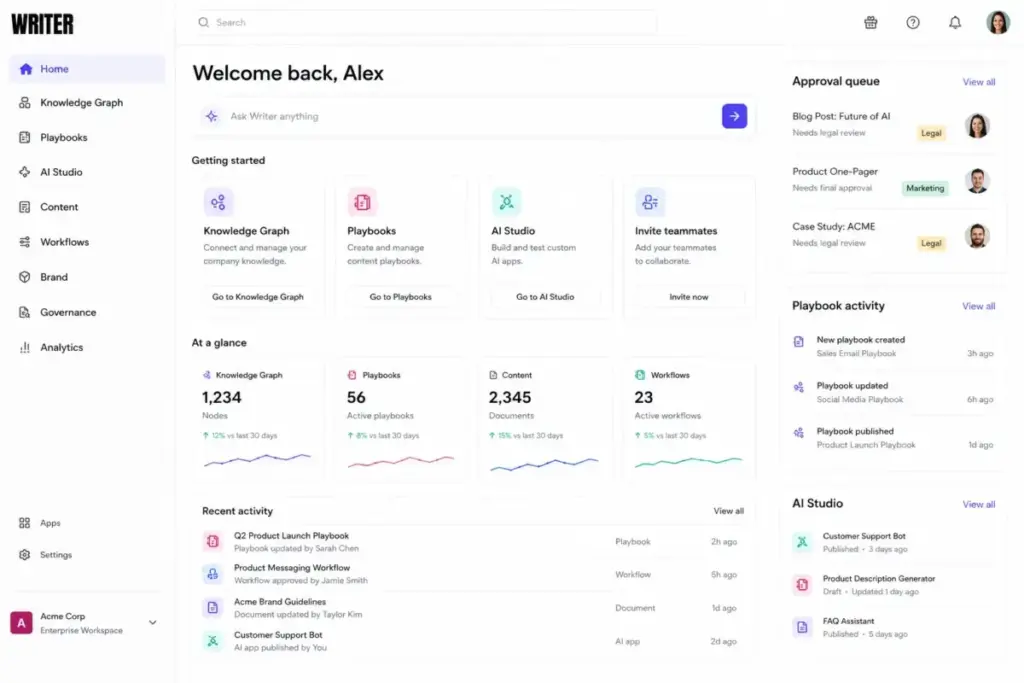The width and height of the screenshot is (1024, 683).
Task: Expand the Acme Corp workspace chevron
Action: click(x=153, y=623)
